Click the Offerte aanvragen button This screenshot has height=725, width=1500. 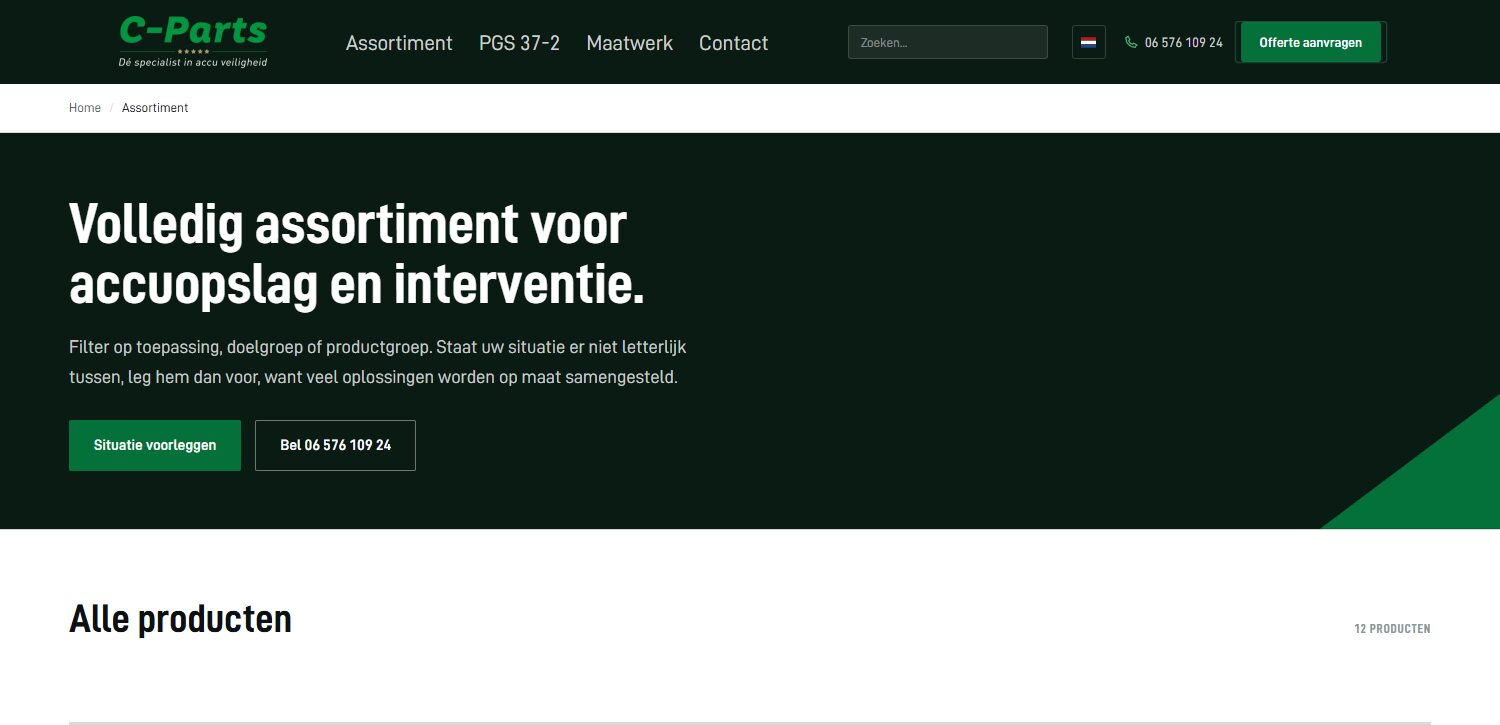pos(1310,42)
